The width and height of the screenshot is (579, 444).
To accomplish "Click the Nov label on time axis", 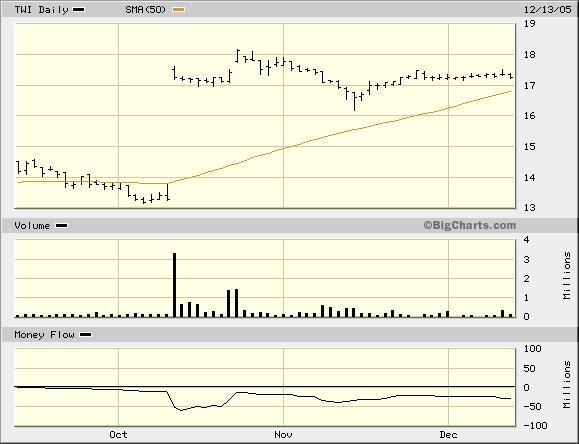I will [x=283, y=435].
